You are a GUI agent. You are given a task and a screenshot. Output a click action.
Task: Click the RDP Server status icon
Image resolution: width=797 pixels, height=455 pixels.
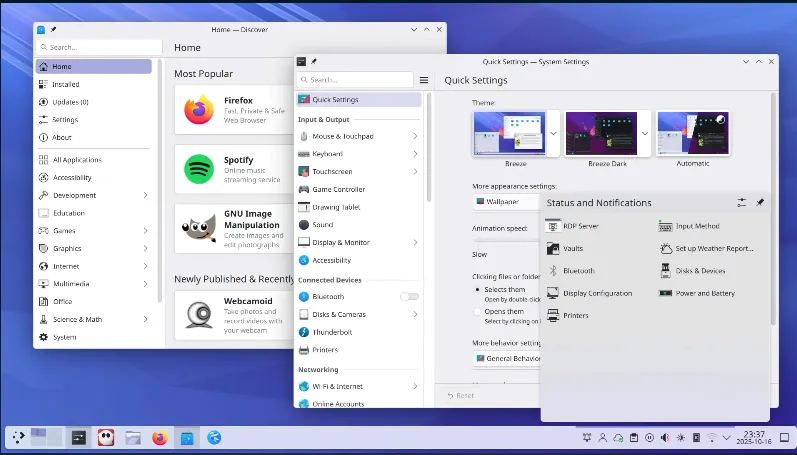(553, 227)
